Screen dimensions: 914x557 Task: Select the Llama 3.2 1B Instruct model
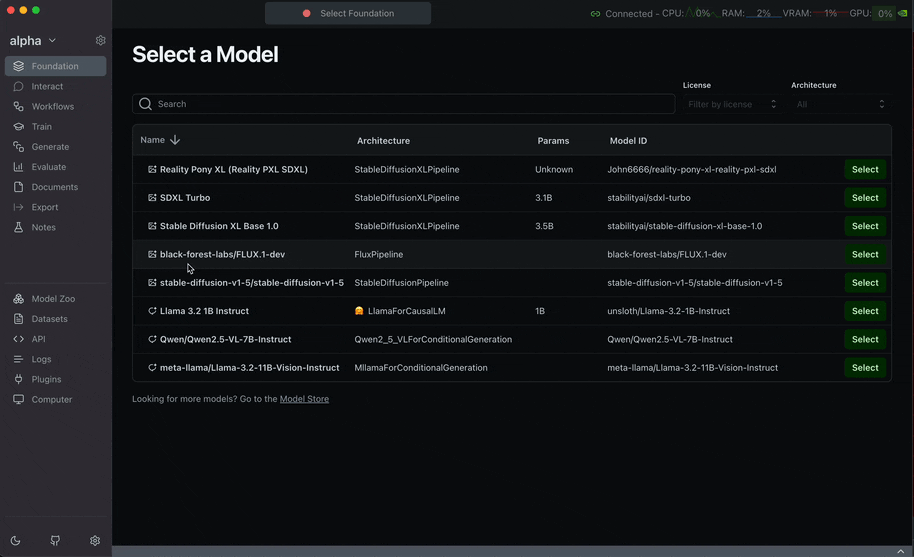tap(864, 311)
